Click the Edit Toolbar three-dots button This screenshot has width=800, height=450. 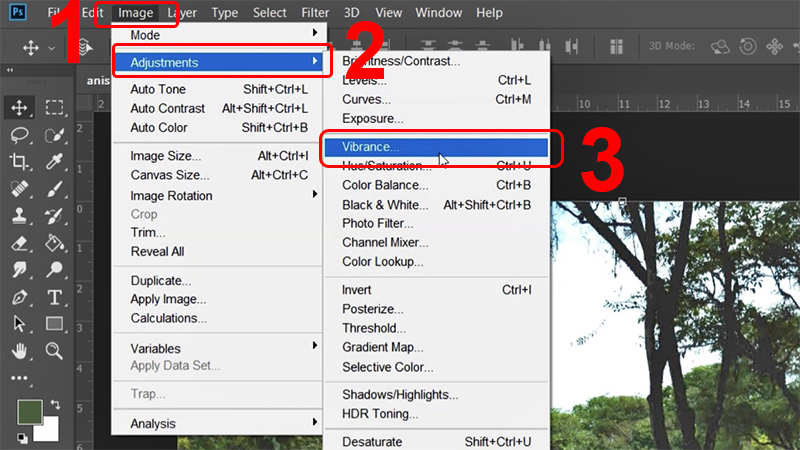20,378
